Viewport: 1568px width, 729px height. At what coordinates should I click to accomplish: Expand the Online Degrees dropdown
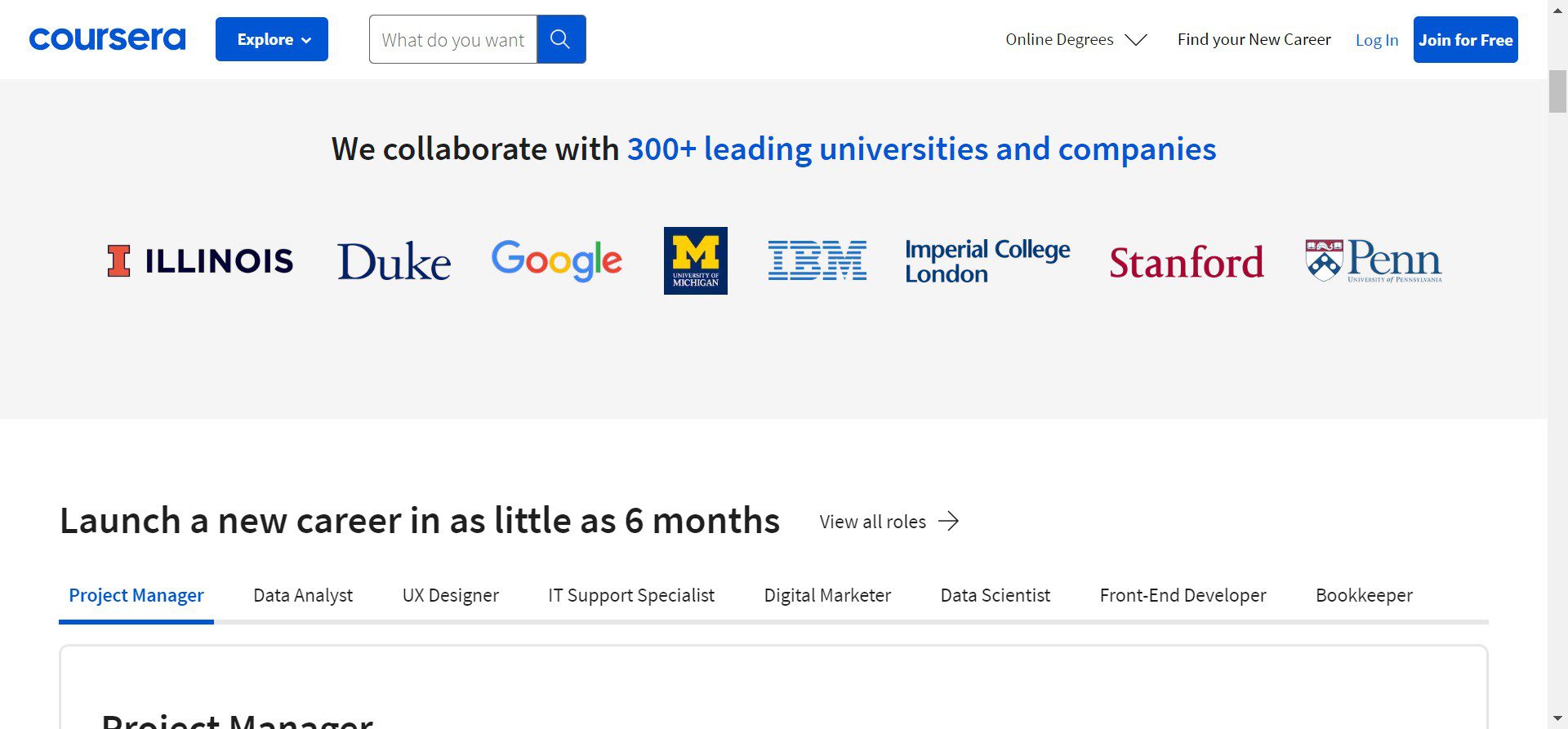[1076, 39]
